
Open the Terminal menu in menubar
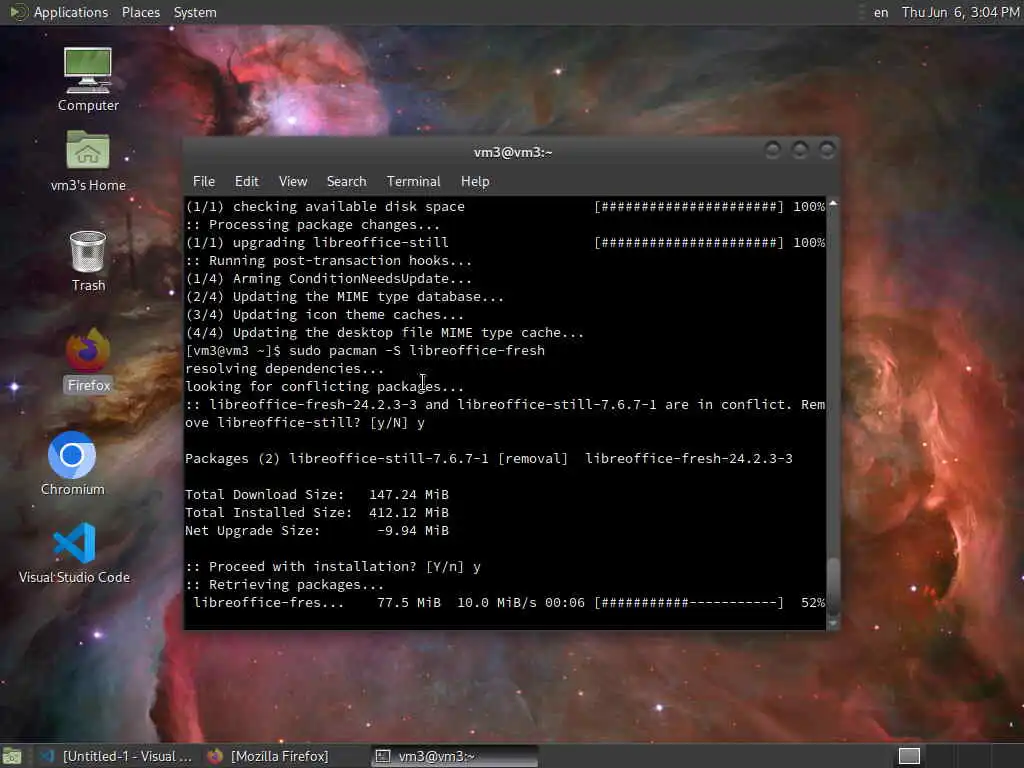click(413, 182)
